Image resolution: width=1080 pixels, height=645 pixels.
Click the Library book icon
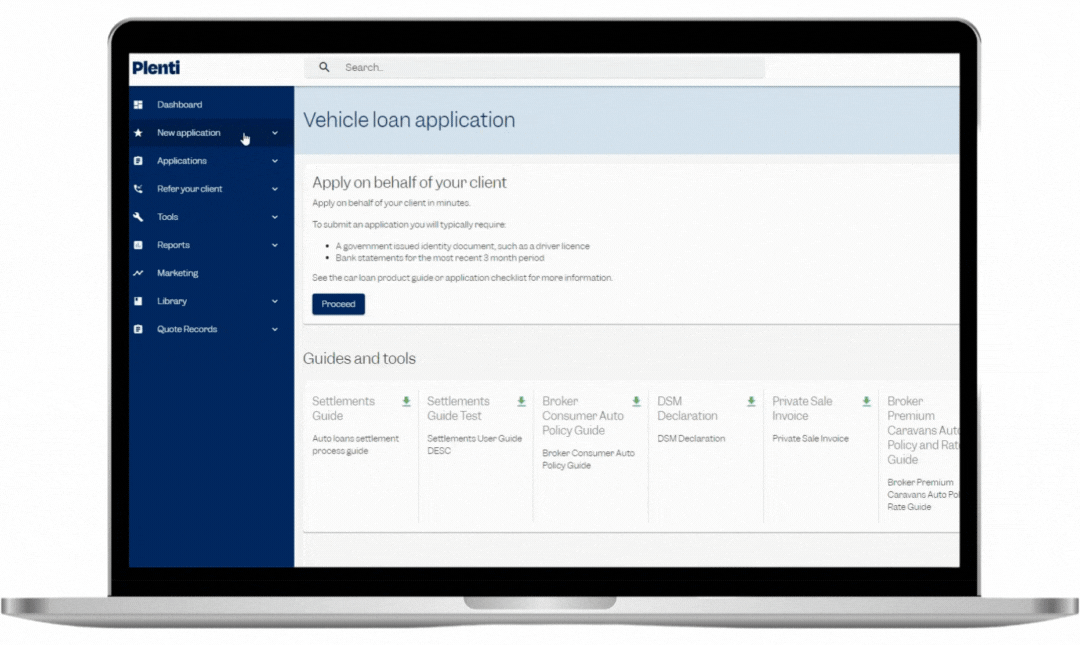click(138, 301)
